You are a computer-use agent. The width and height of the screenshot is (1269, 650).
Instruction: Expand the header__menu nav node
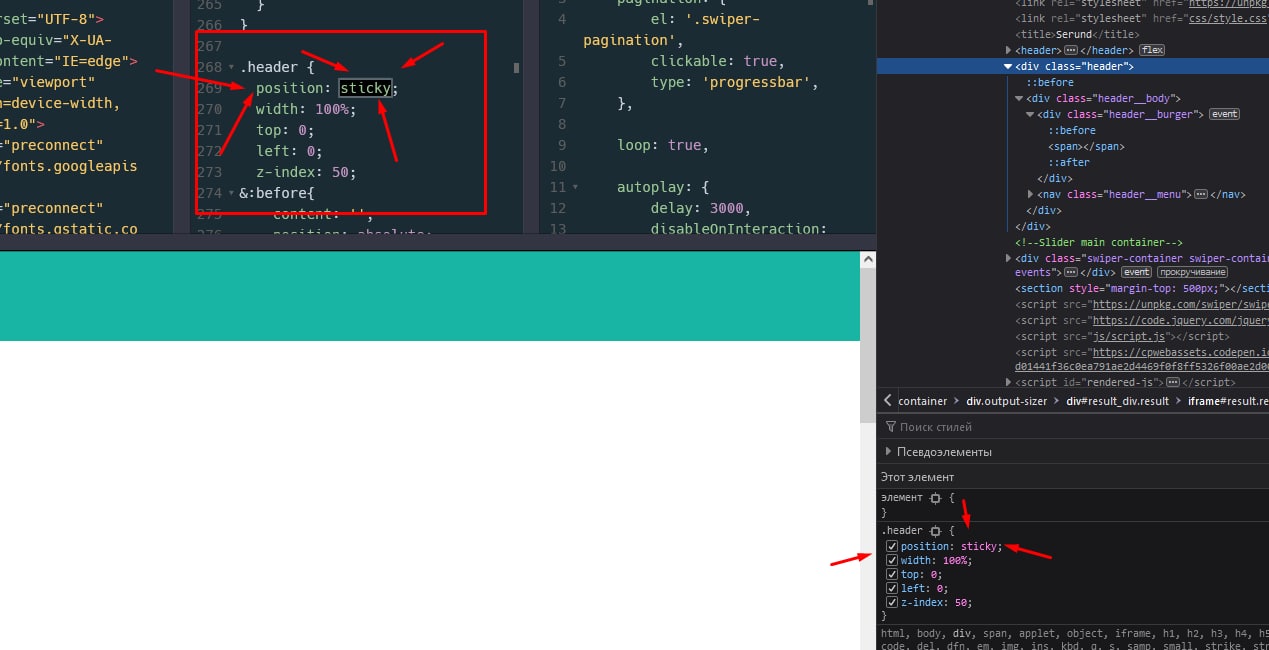[x=1031, y=194]
